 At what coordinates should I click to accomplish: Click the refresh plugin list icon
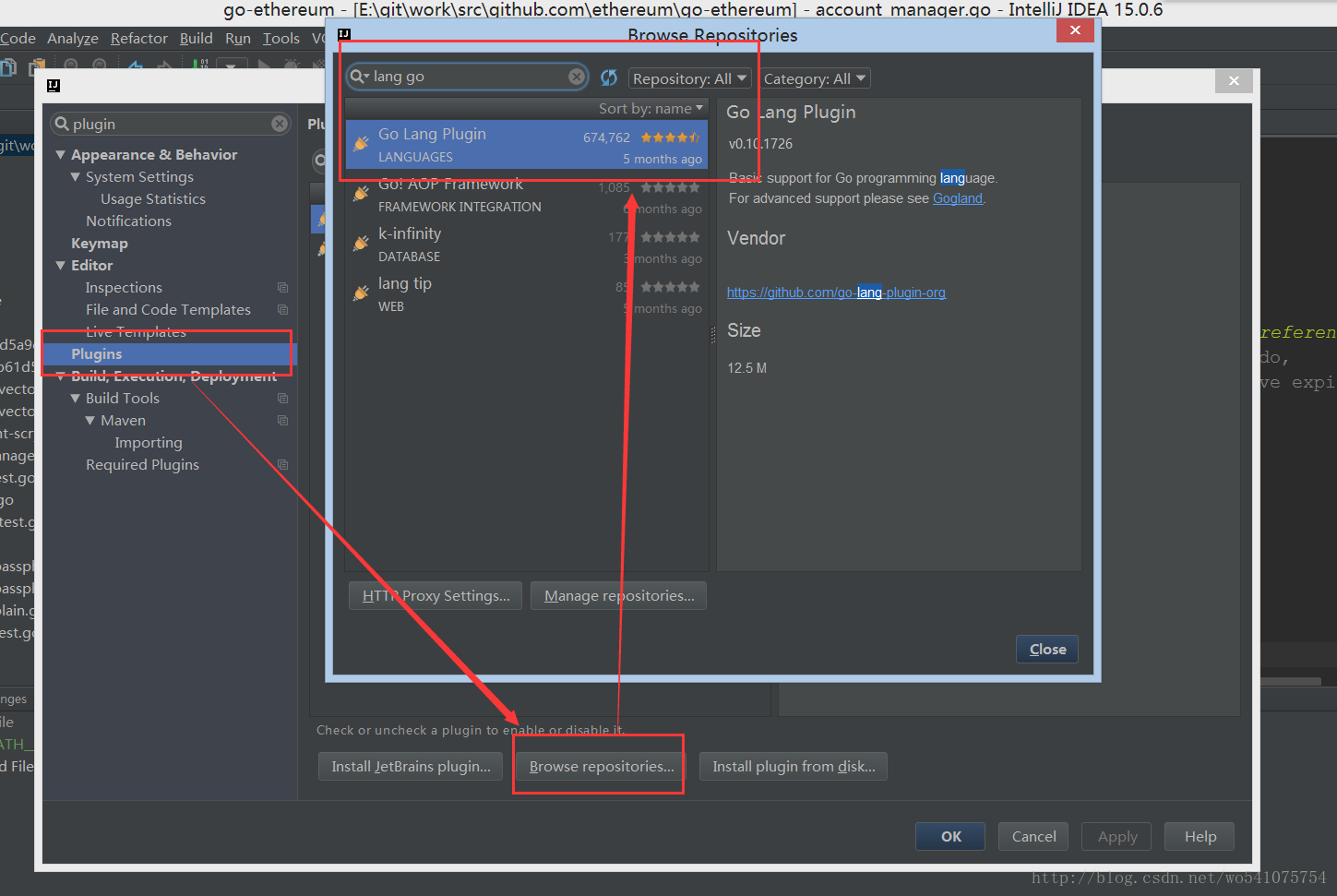[x=609, y=78]
